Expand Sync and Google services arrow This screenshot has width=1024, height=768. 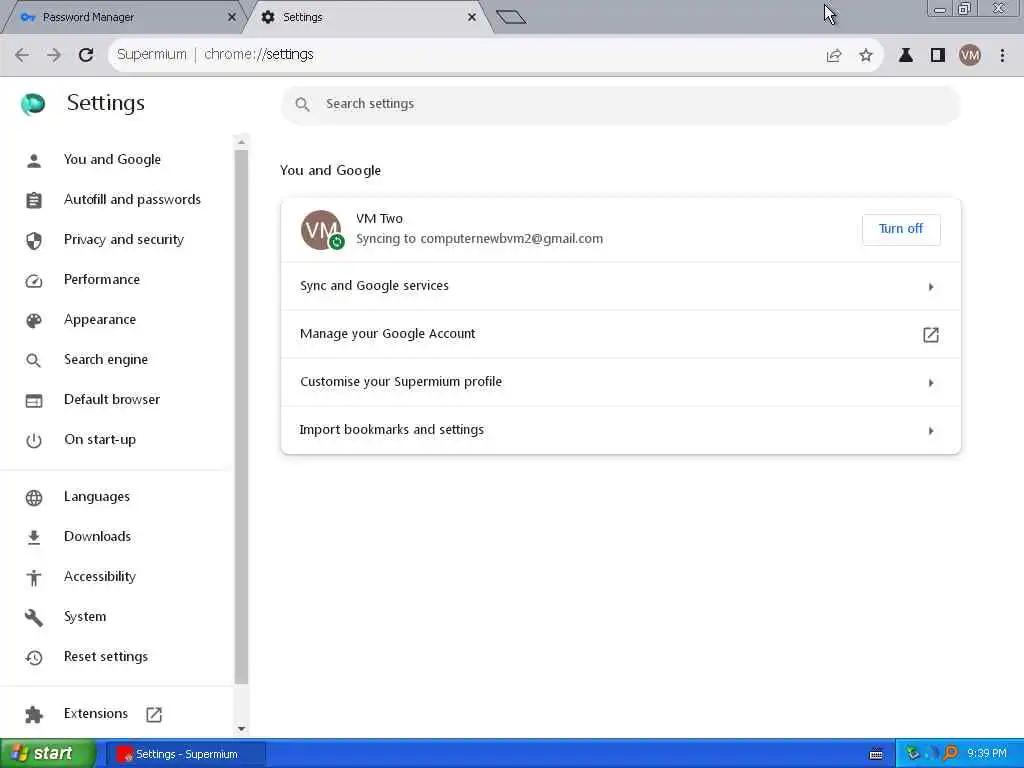pyautogui.click(x=931, y=287)
